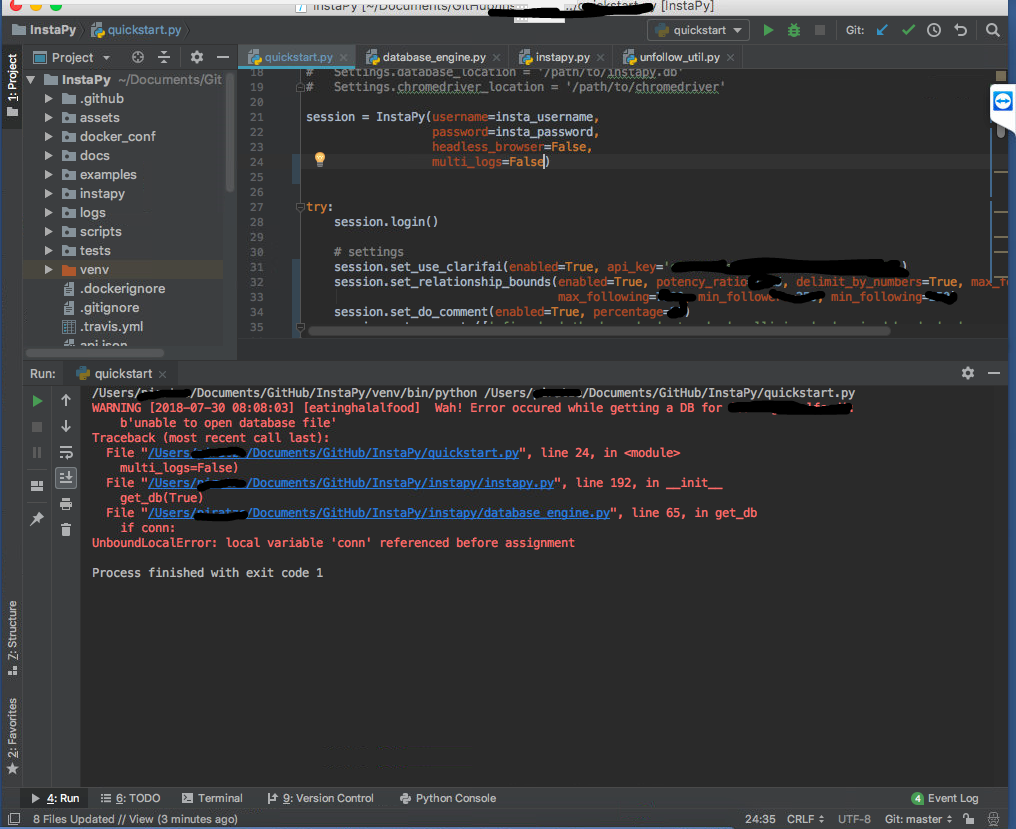Locate current file with the Project panel target icon

[x=137, y=57]
